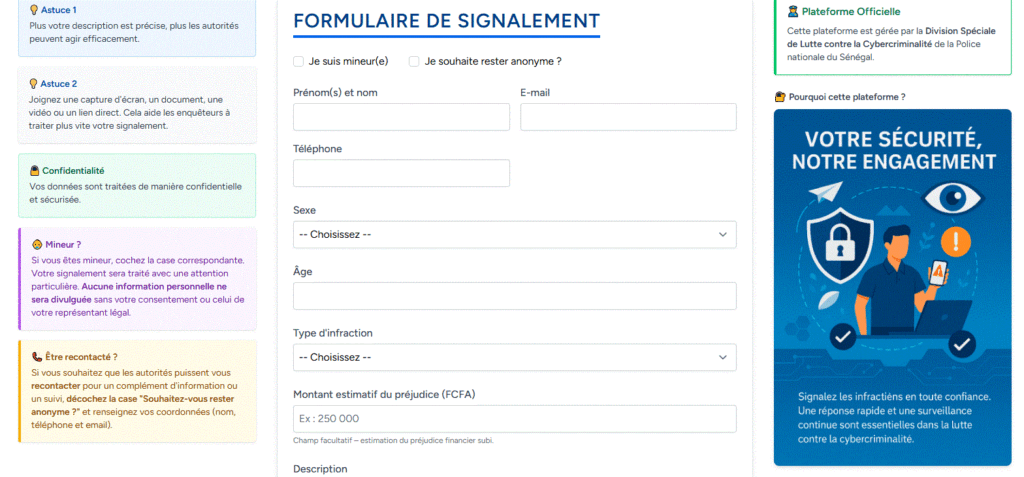Click the icon beside Pourquoi cette plateforme
This screenshot has width=1024, height=477.
[x=780, y=97]
